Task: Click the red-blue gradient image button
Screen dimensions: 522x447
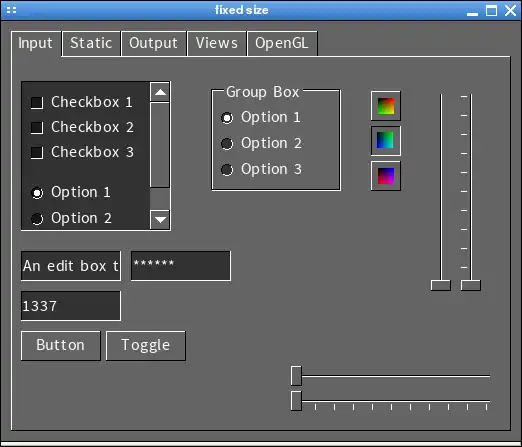Action: click(x=386, y=176)
